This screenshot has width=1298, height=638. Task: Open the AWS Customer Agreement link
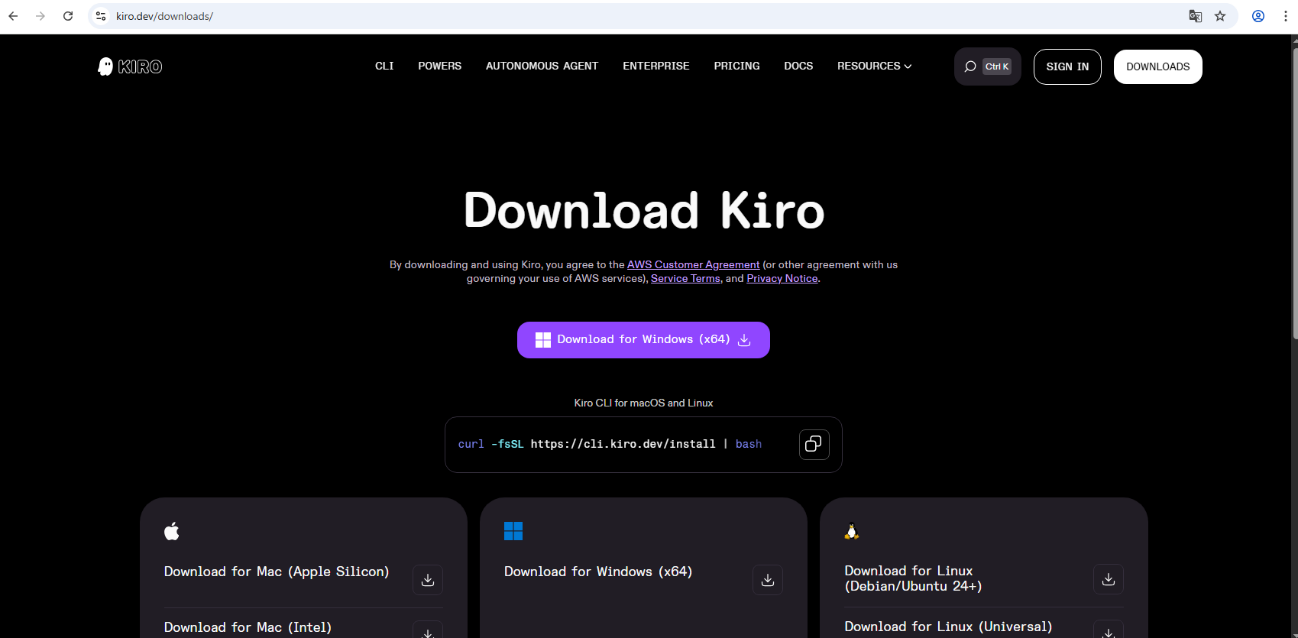pos(693,264)
